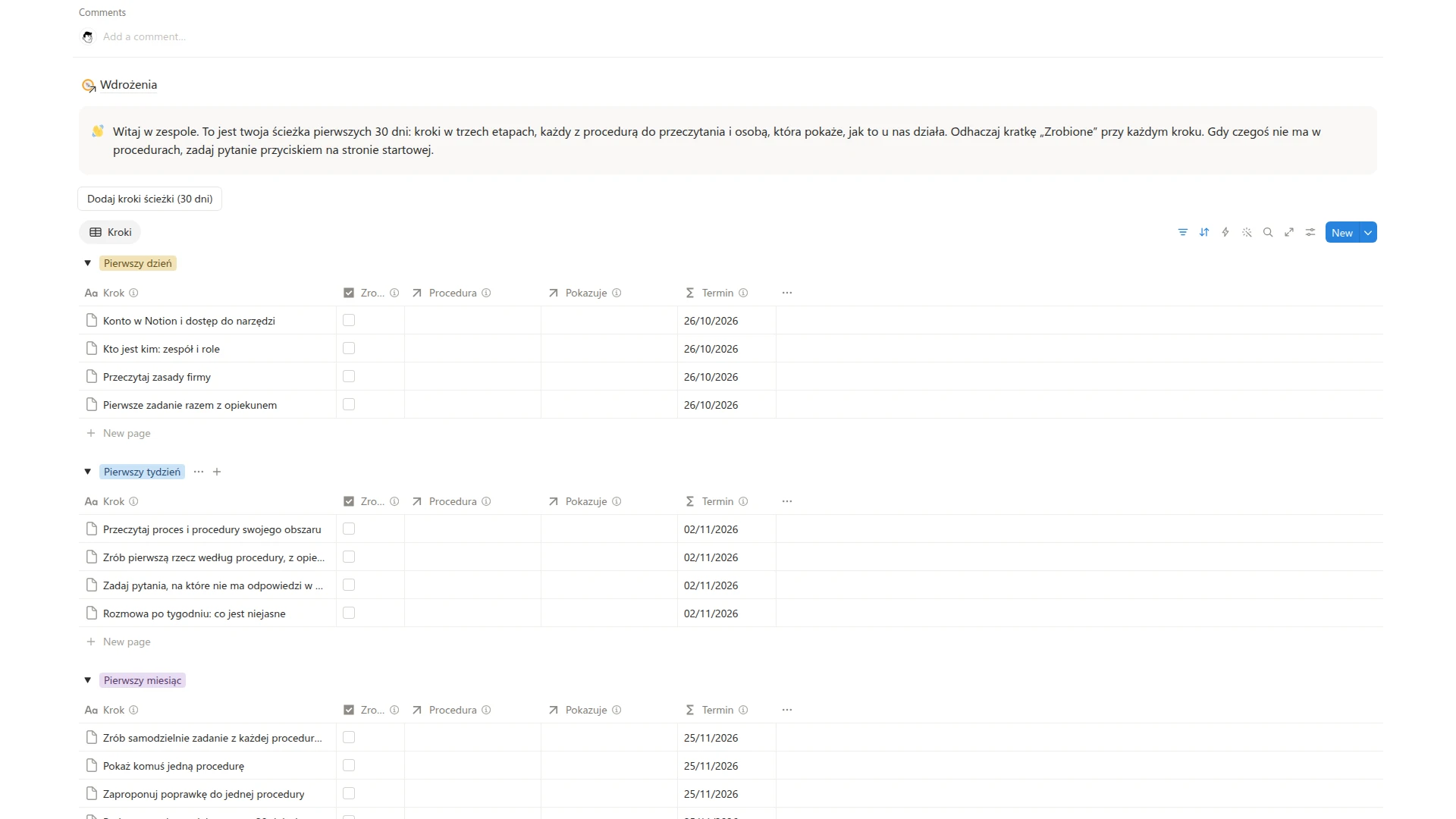Check Zrobione for 'Przeczytaj zasady firmy'
The image size is (1456, 819).
click(349, 376)
